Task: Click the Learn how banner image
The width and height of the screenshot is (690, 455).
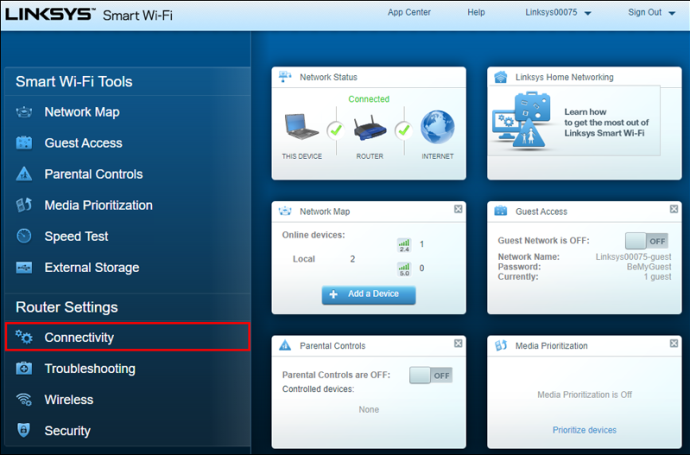Action: tap(575, 121)
